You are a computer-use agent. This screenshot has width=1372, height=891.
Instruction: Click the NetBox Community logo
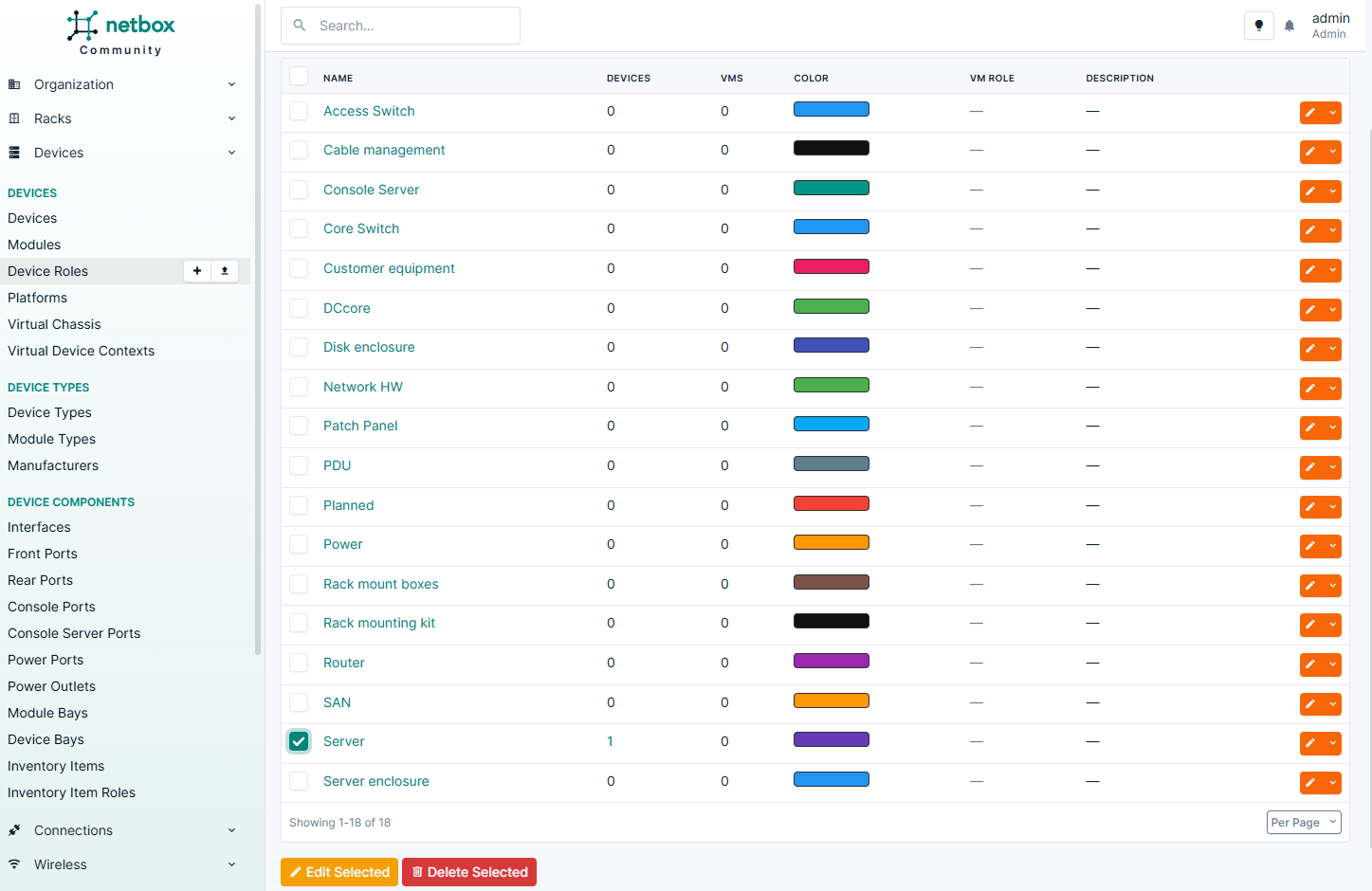coord(121,33)
